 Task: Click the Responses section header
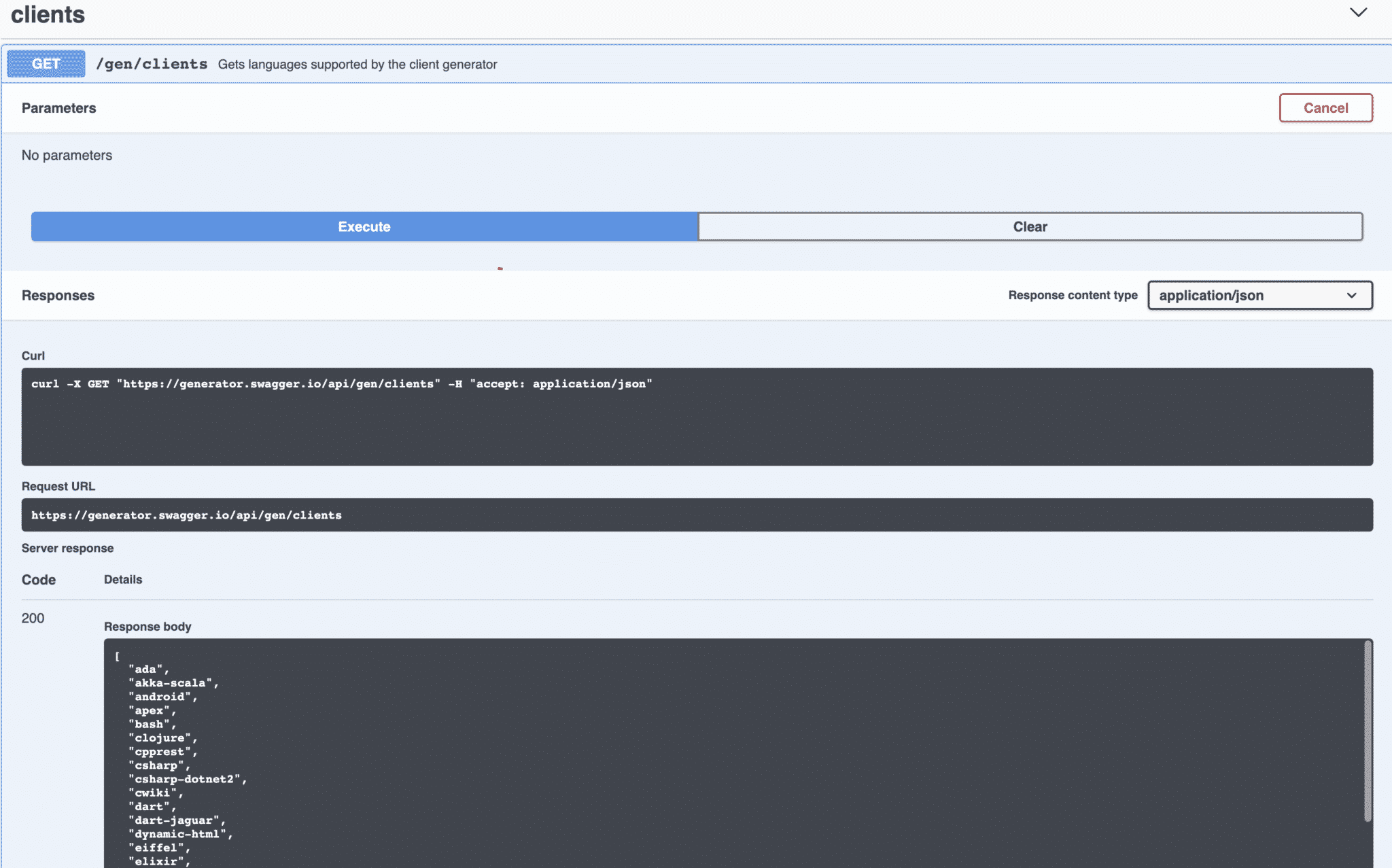click(x=58, y=295)
